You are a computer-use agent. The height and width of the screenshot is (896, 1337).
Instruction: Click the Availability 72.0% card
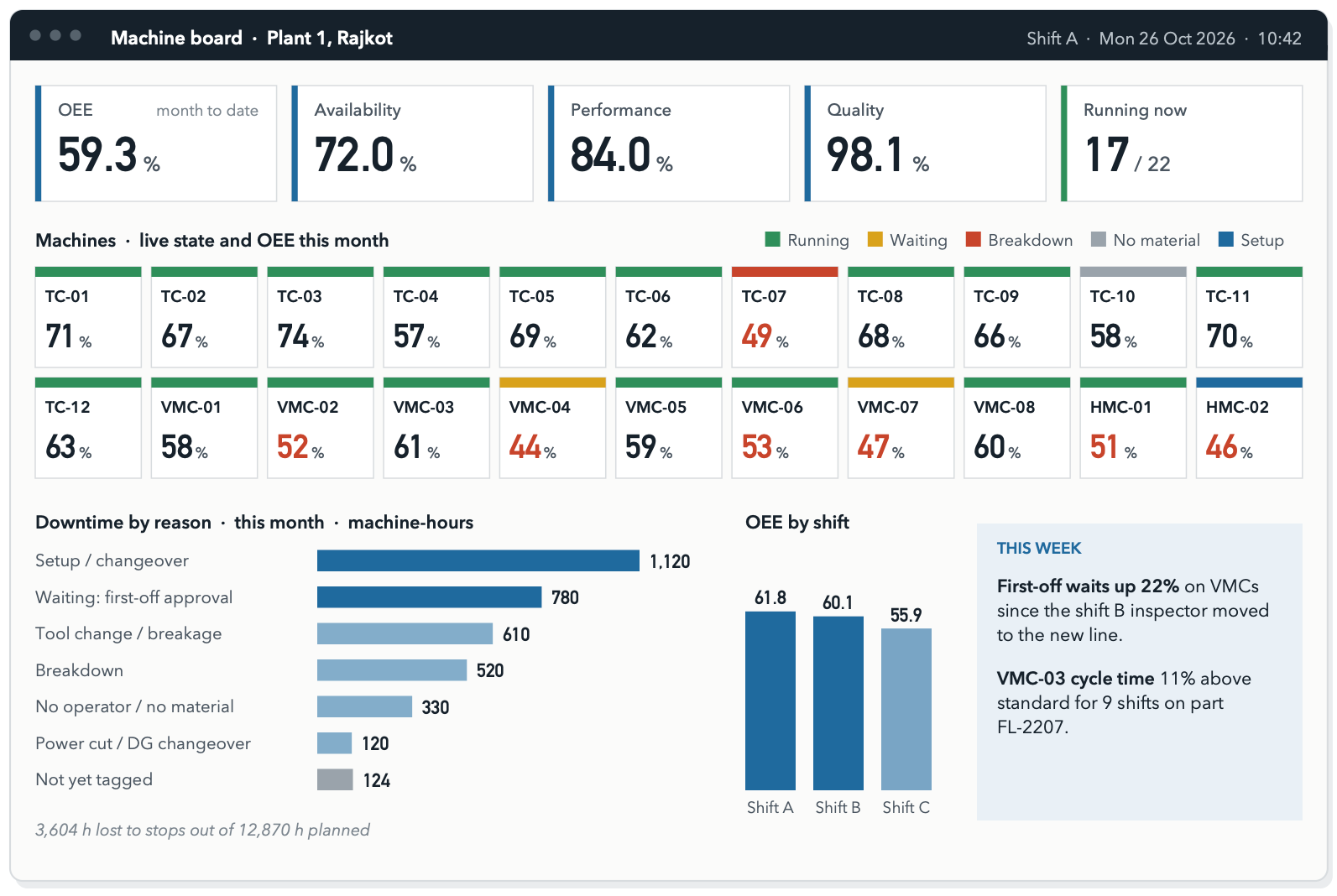[412, 143]
